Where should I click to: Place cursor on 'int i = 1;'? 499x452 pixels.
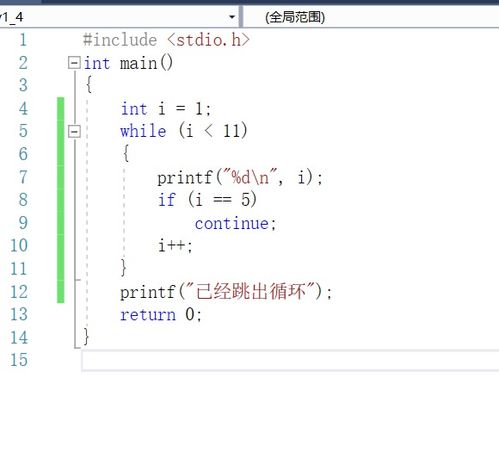(x=165, y=109)
